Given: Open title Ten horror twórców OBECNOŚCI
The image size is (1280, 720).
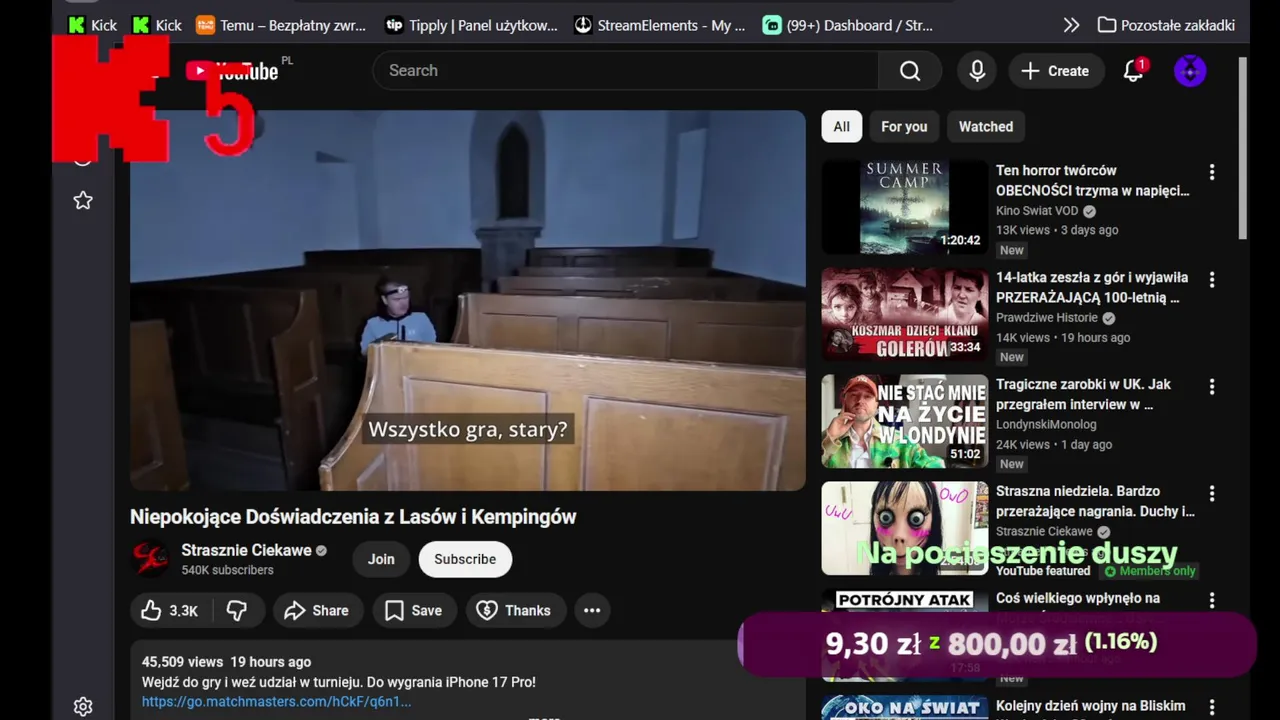Looking at the screenshot, I should (1092, 180).
